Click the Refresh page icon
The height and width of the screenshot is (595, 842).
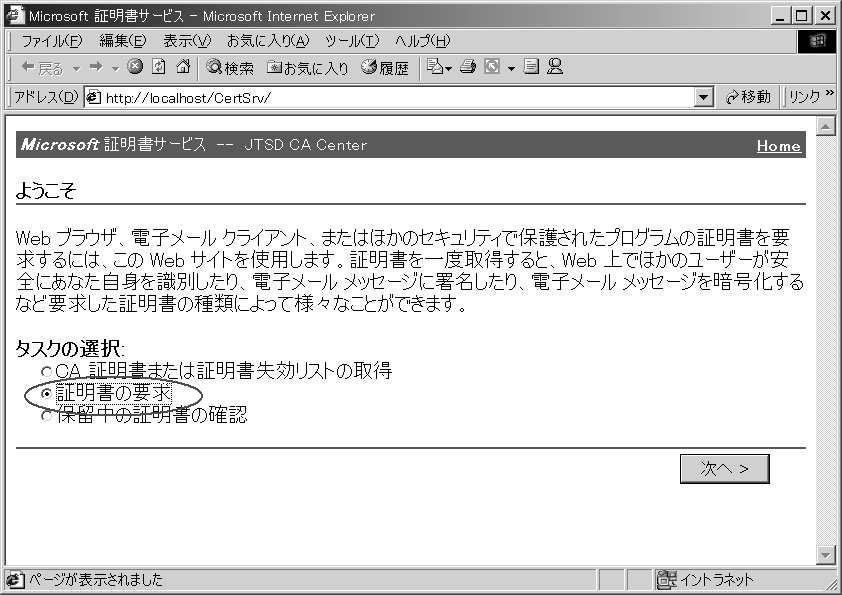(158, 67)
